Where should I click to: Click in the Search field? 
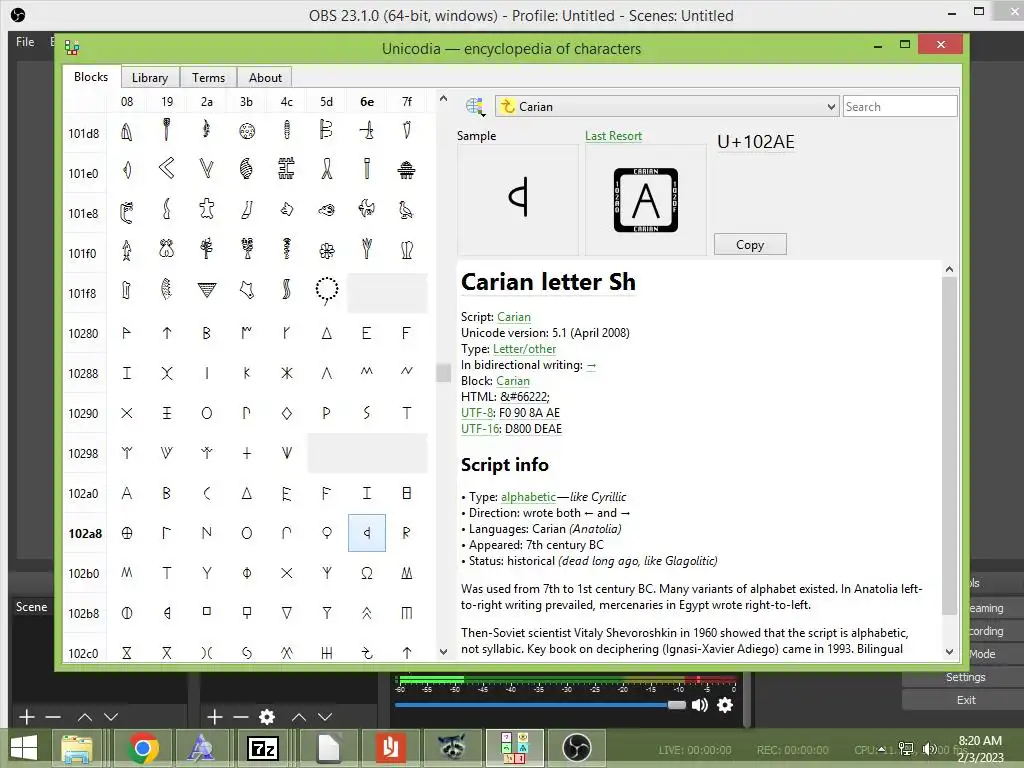900,106
